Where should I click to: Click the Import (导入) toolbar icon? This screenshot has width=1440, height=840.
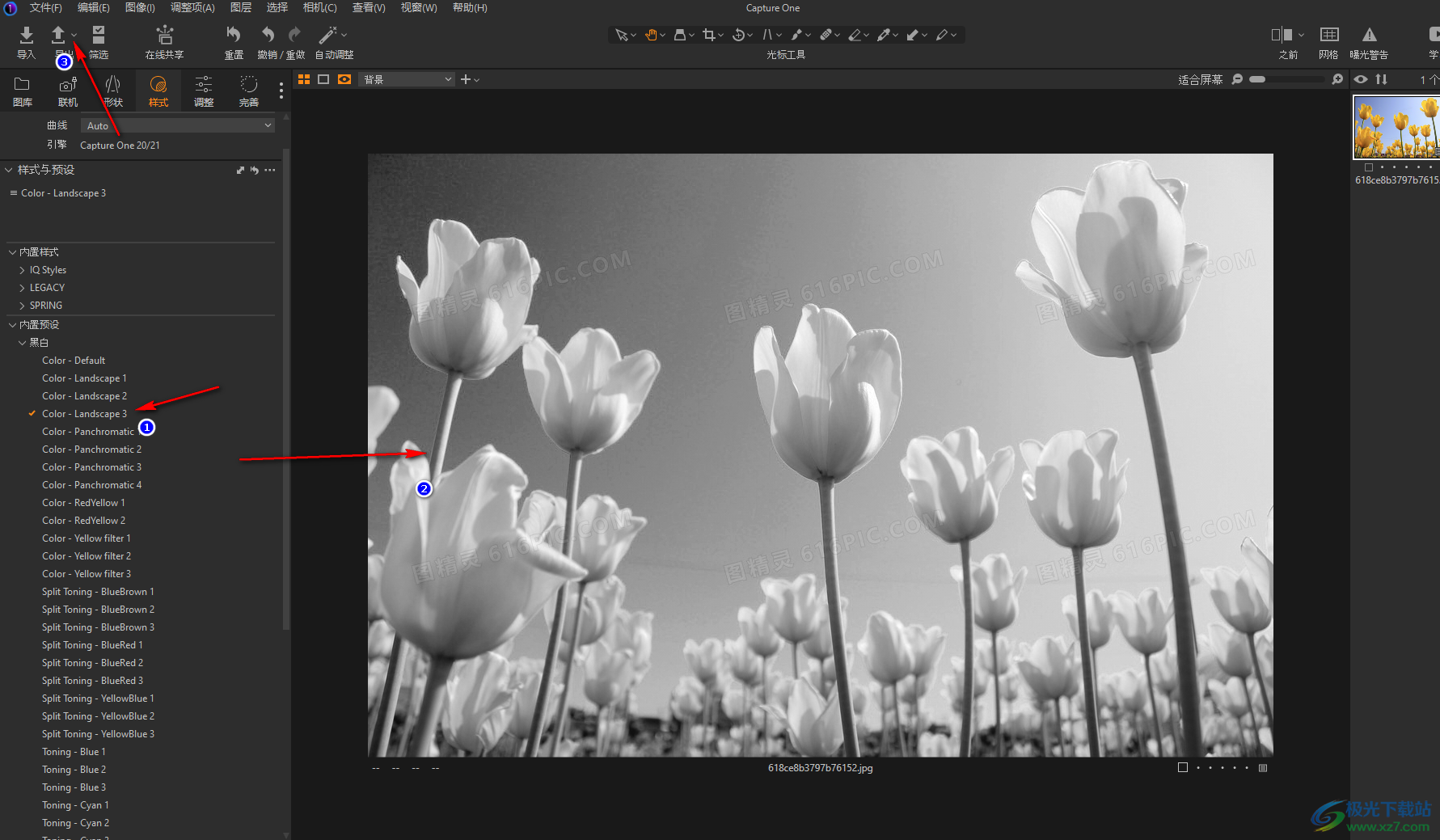26,36
